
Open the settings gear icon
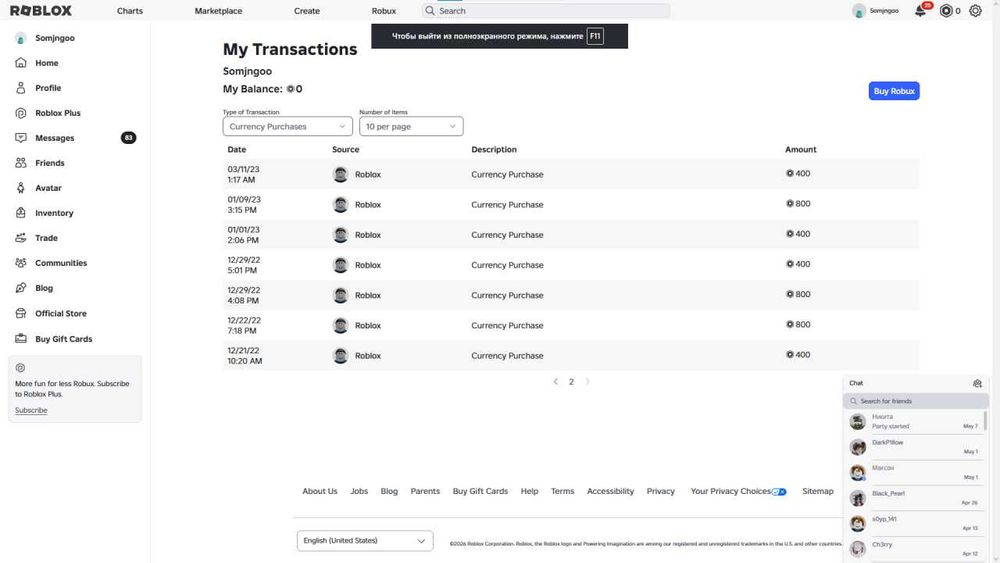pyautogui.click(x=975, y=11)
